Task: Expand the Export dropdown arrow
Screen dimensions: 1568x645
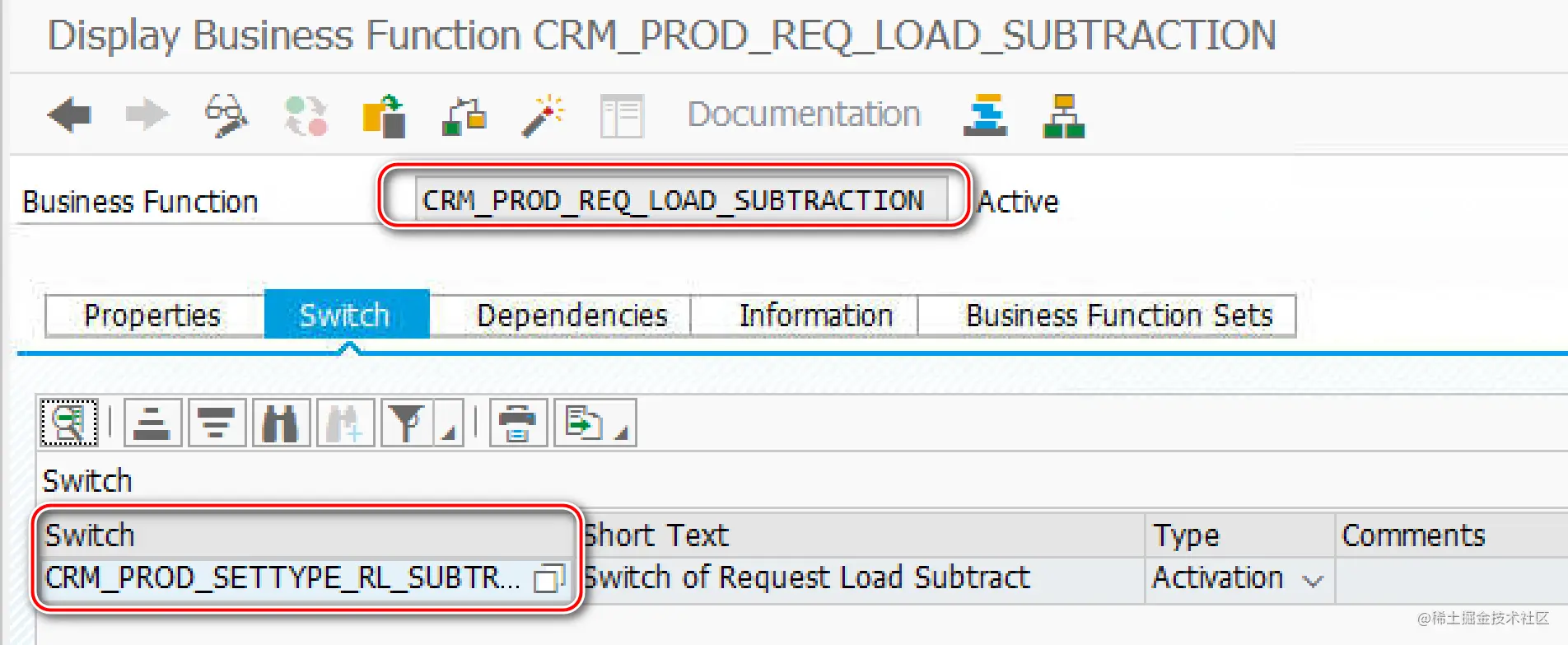Action: pos(622,432)
